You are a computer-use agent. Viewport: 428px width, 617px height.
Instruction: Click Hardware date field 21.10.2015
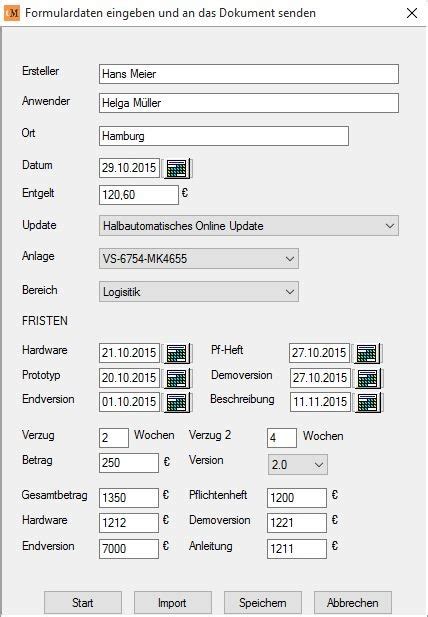[x=129, y=353]
